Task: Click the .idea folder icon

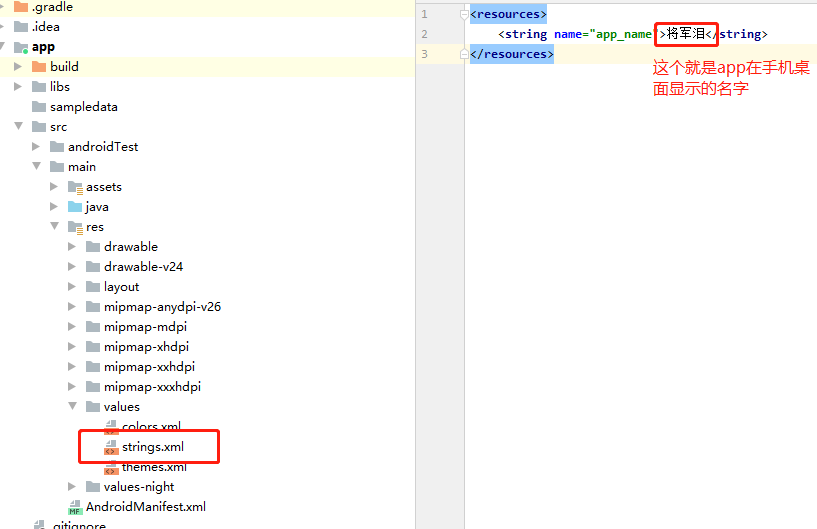Action: (x=21, y=27)
